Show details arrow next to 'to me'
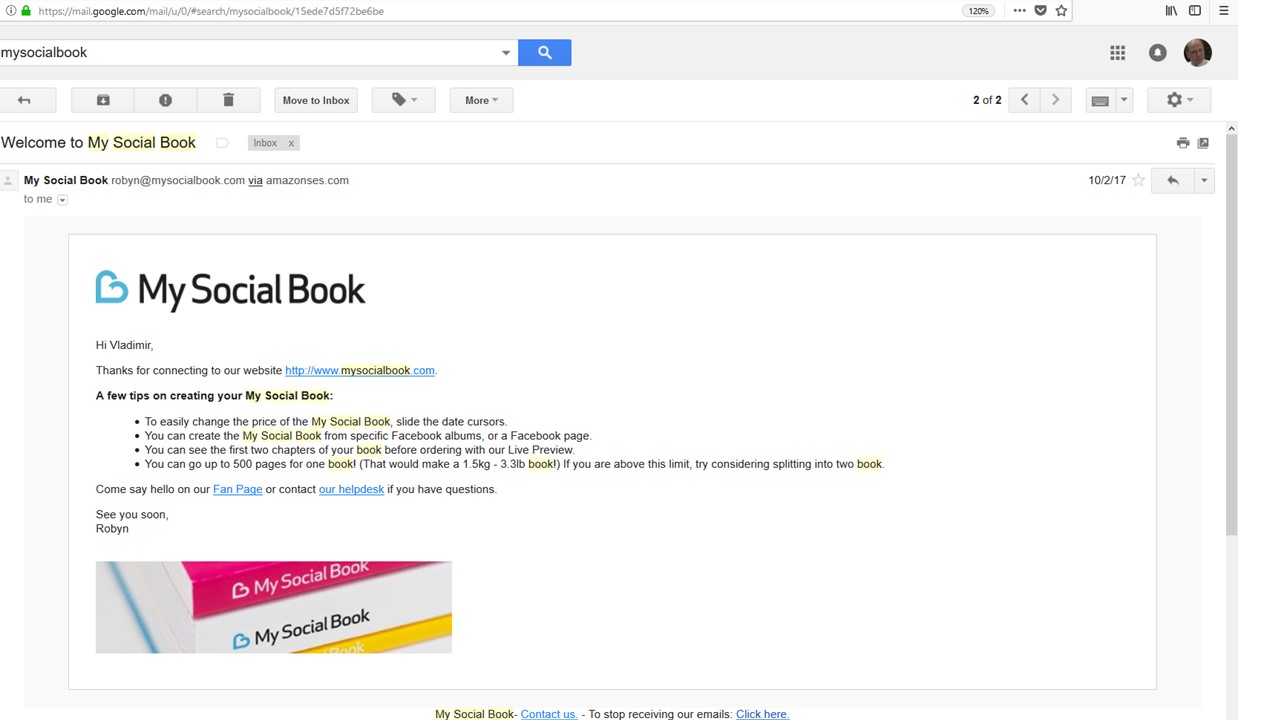The width and height of the screenshot is (1280, 720). (62, 200)
